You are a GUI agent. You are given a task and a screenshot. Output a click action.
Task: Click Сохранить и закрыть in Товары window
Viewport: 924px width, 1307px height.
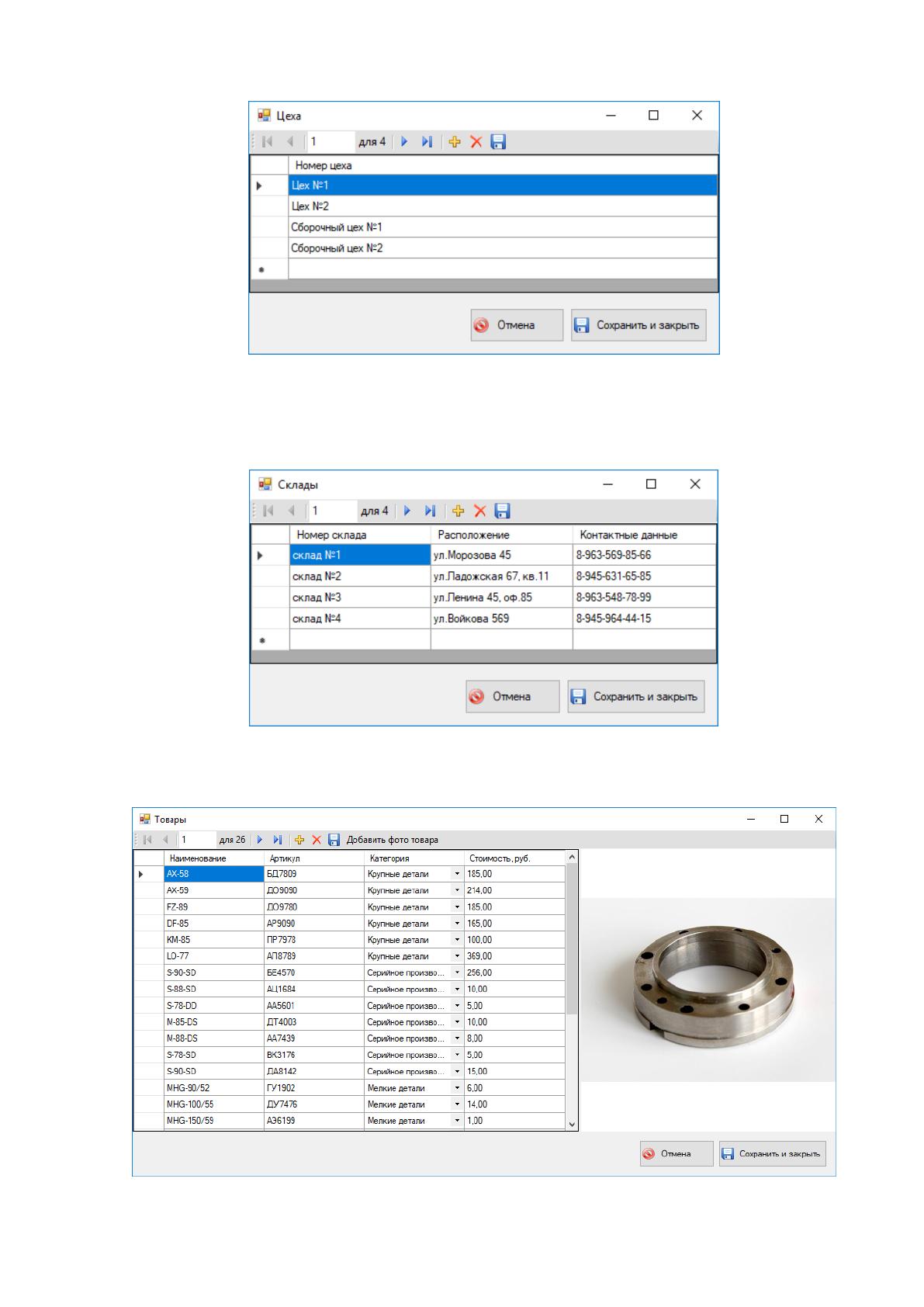[773, 1154]
